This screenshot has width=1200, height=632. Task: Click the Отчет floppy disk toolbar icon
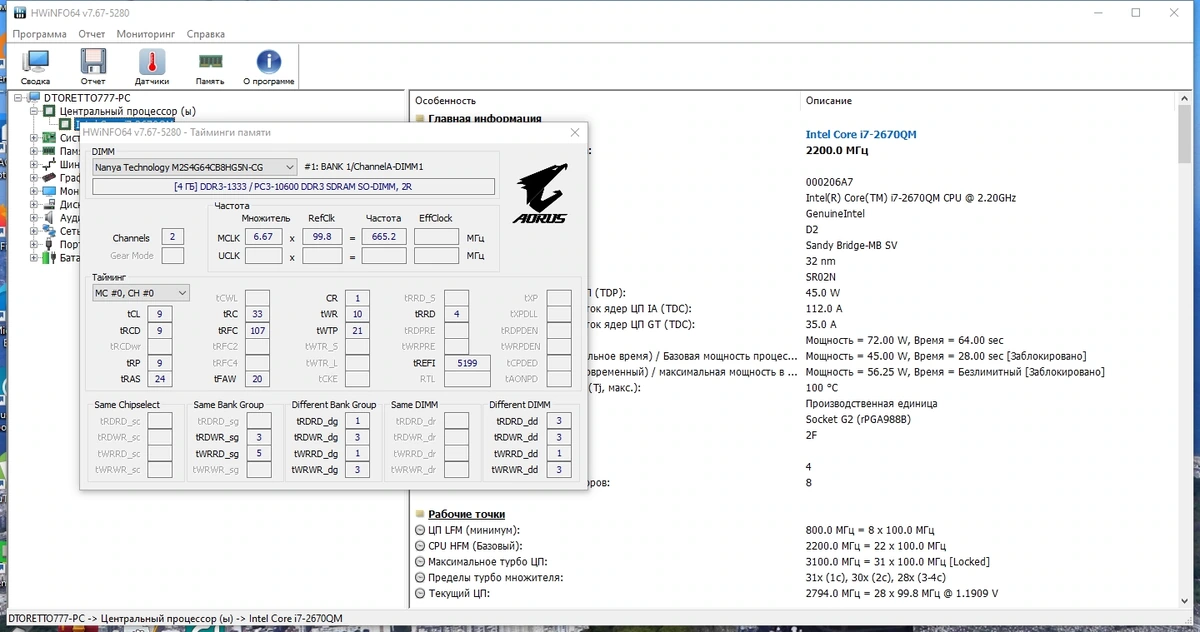tap(93, 62)
